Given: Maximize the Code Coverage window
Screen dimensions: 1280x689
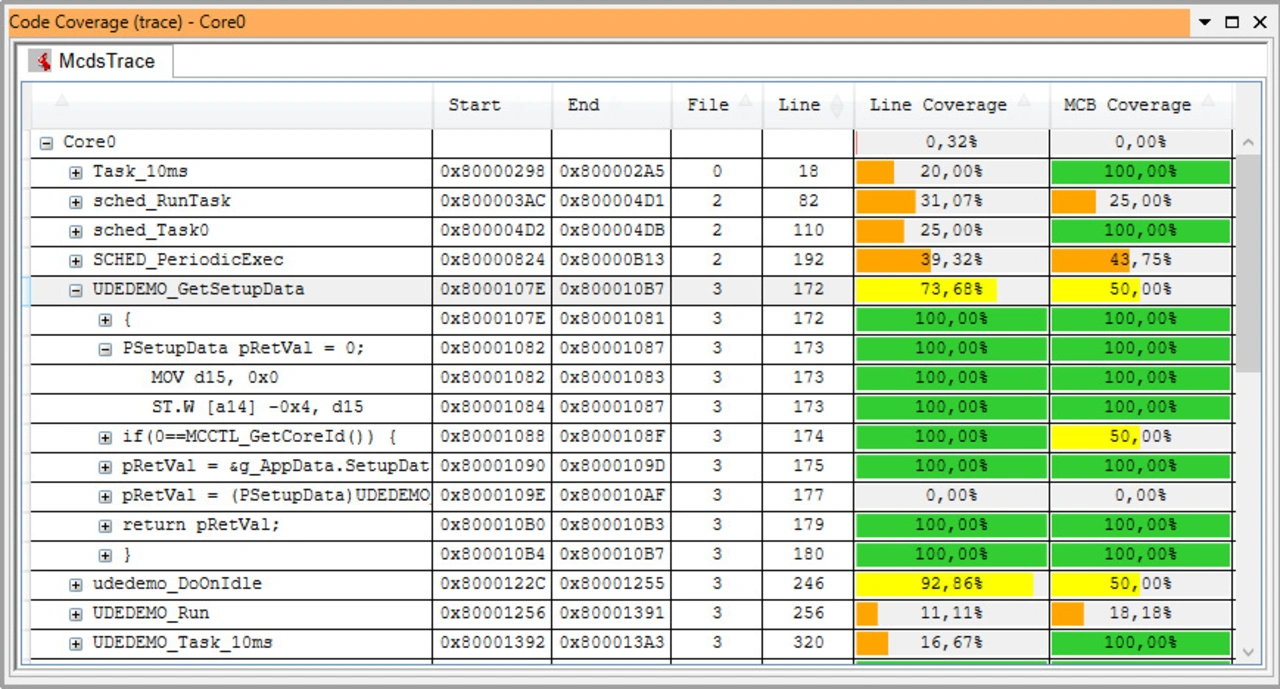Looking at the screenshot, I should pyautogui.click(x=1232, y=22).
